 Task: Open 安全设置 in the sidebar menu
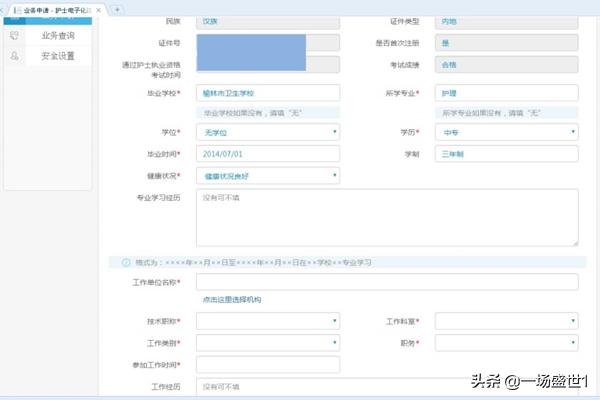[57, 56]
